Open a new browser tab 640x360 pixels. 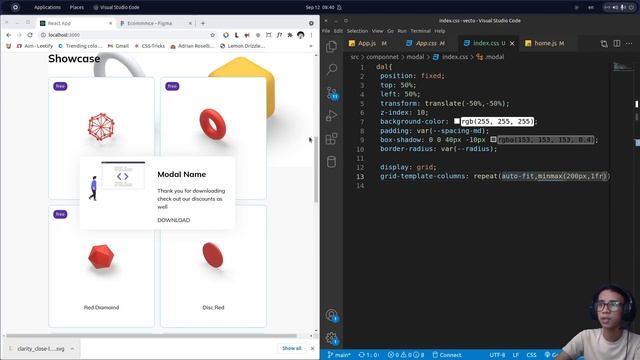pos(203,23)
